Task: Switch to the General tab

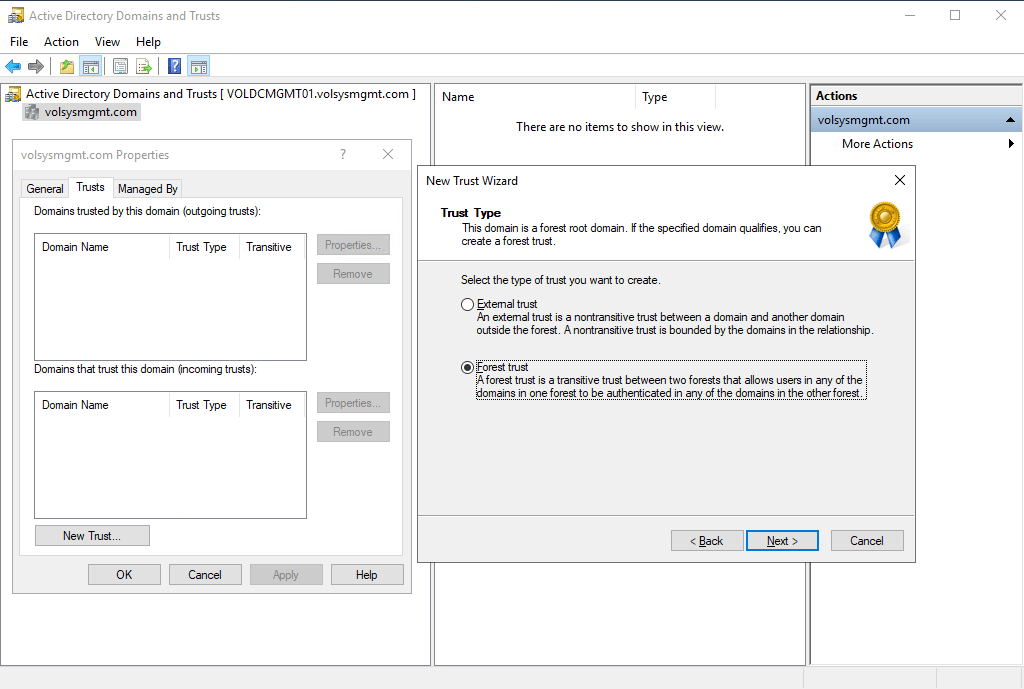Action: [x=45, y=188]
